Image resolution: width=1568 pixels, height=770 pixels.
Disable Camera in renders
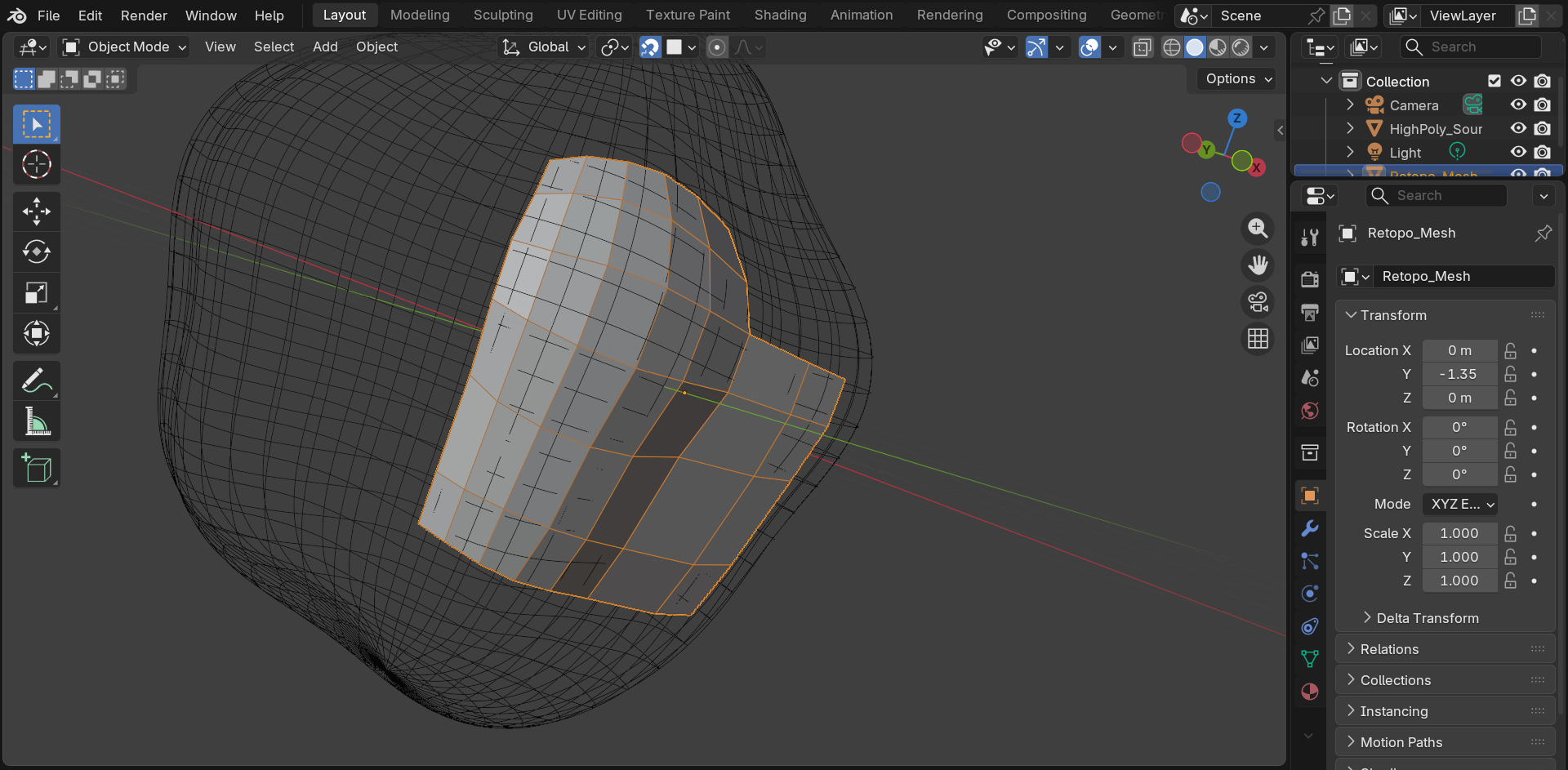point(1542,105)
